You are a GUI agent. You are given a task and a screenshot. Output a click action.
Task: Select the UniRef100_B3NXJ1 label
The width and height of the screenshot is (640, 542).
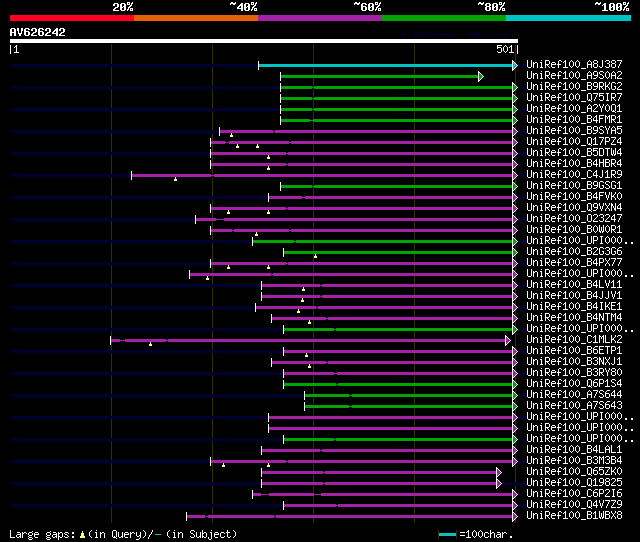574,362
